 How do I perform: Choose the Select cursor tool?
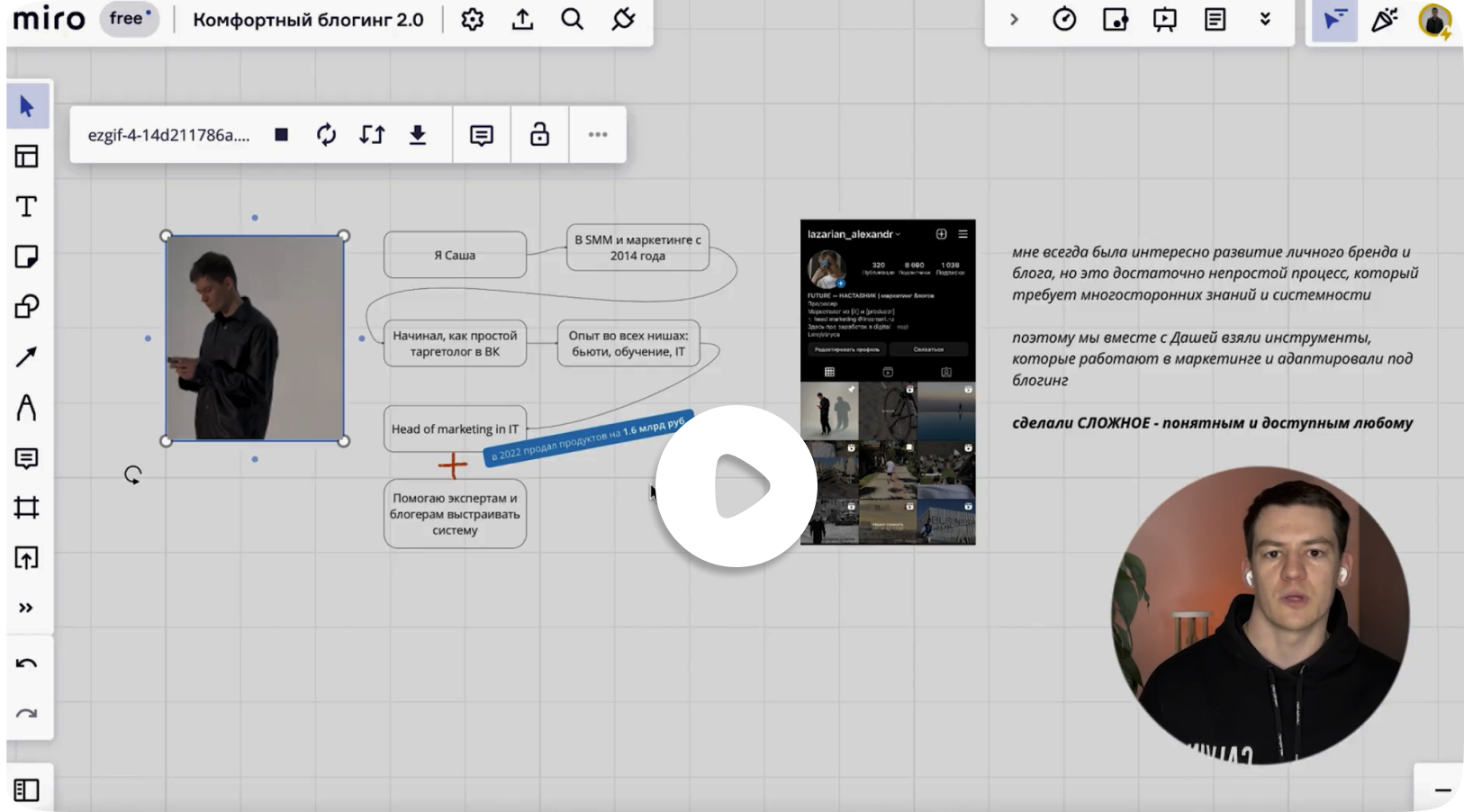(x=27, y=106)
